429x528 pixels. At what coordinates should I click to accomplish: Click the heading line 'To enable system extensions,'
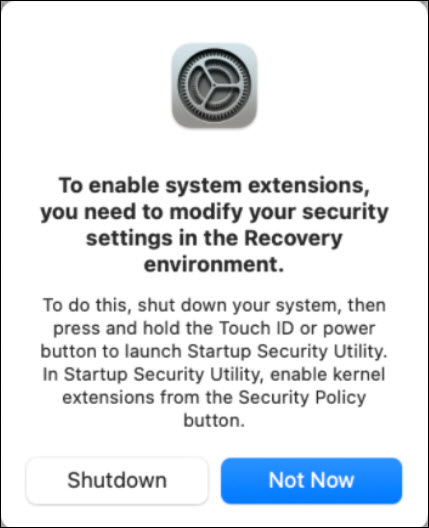214,186
